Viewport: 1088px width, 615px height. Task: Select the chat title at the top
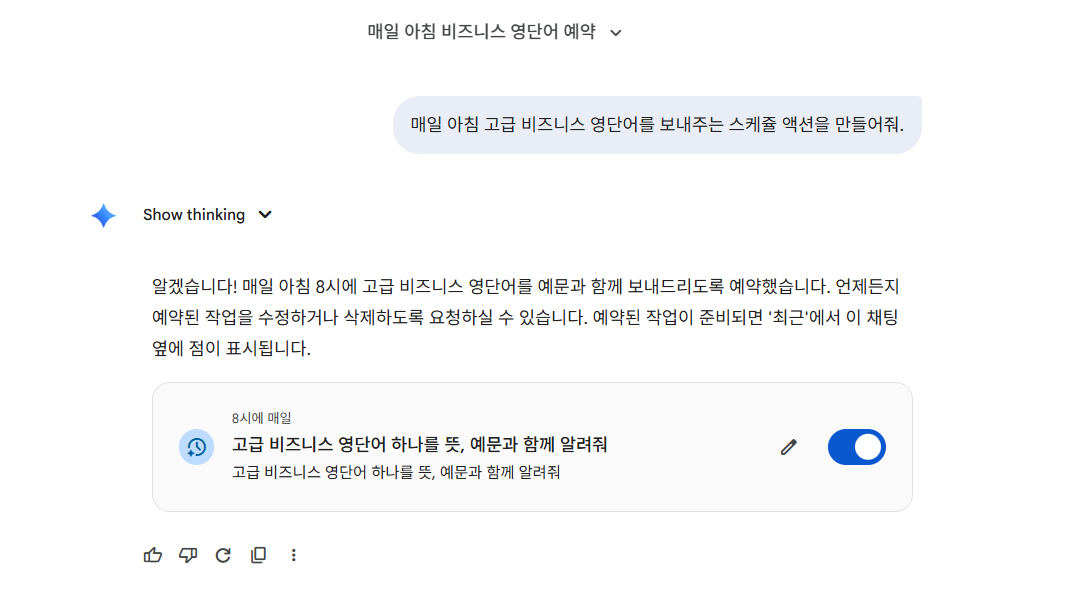click(x=480, y=31)
